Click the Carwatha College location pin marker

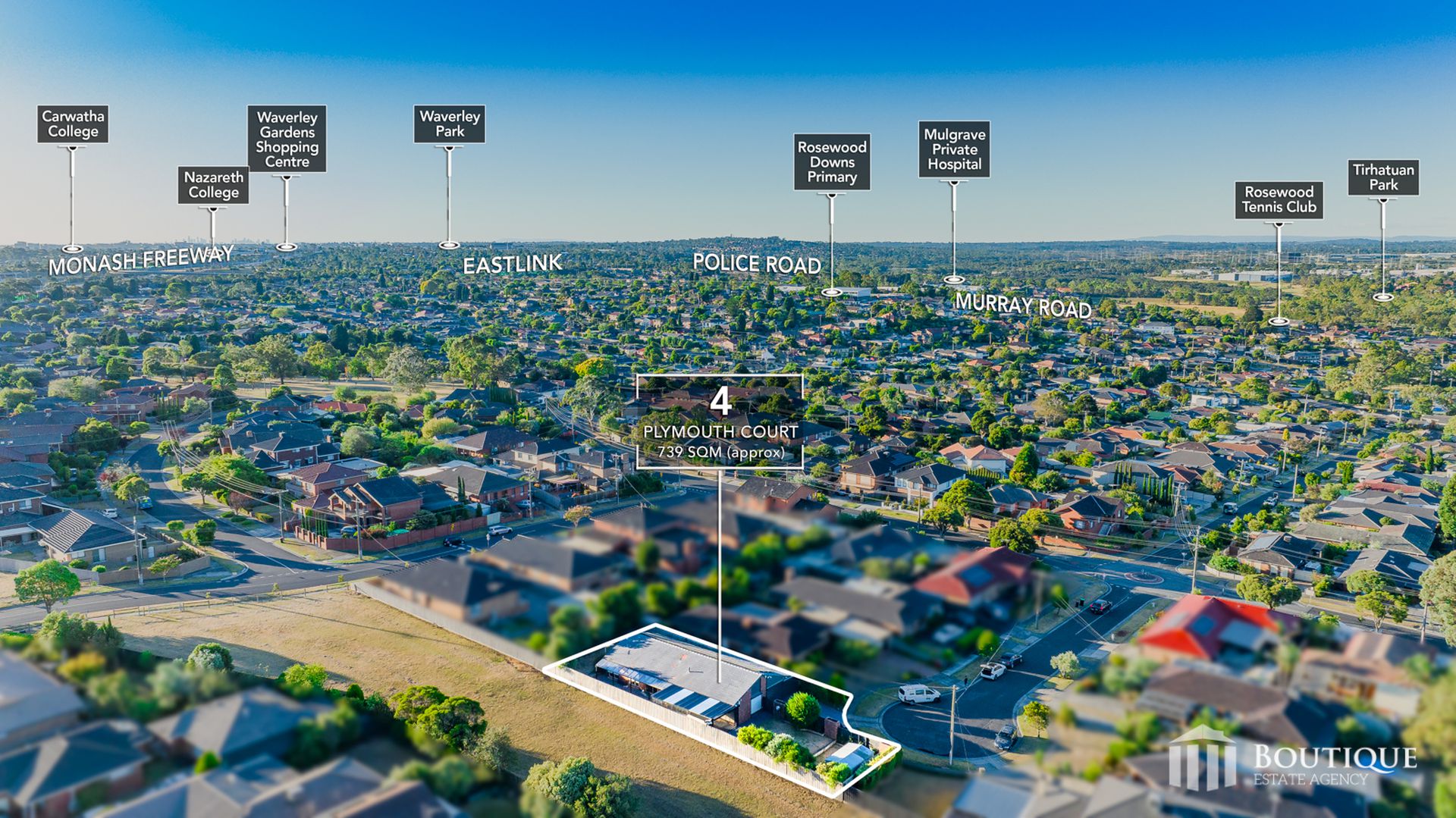(x=72, y=249)
